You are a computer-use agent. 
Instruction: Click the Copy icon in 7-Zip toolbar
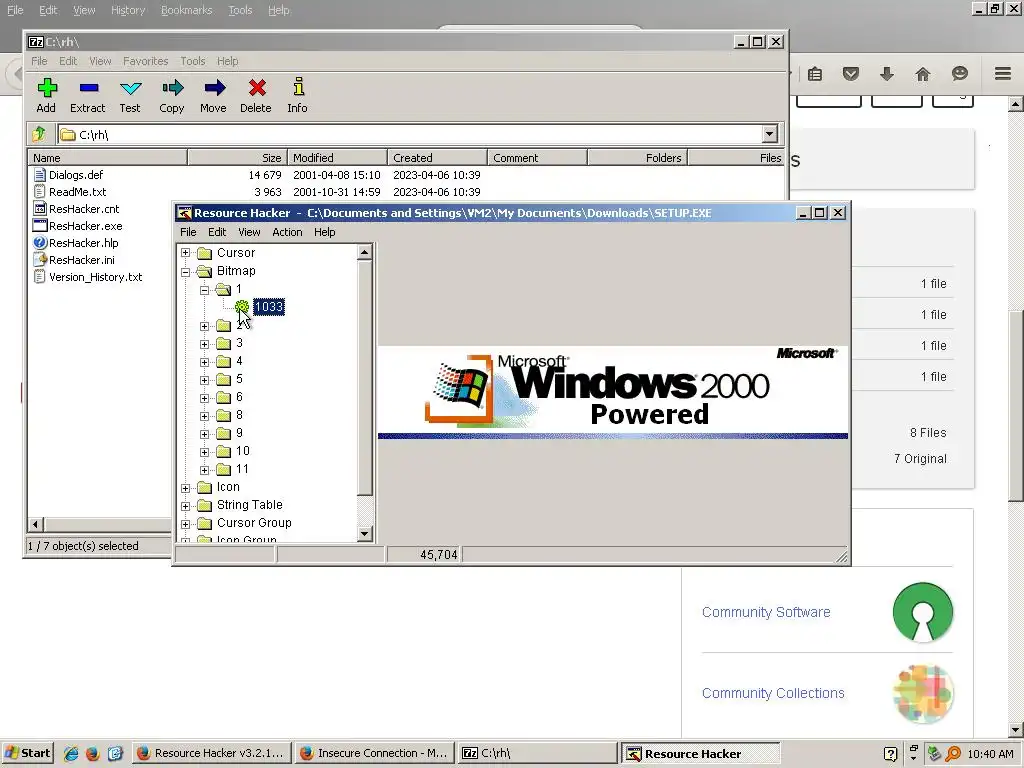[172, 88]
